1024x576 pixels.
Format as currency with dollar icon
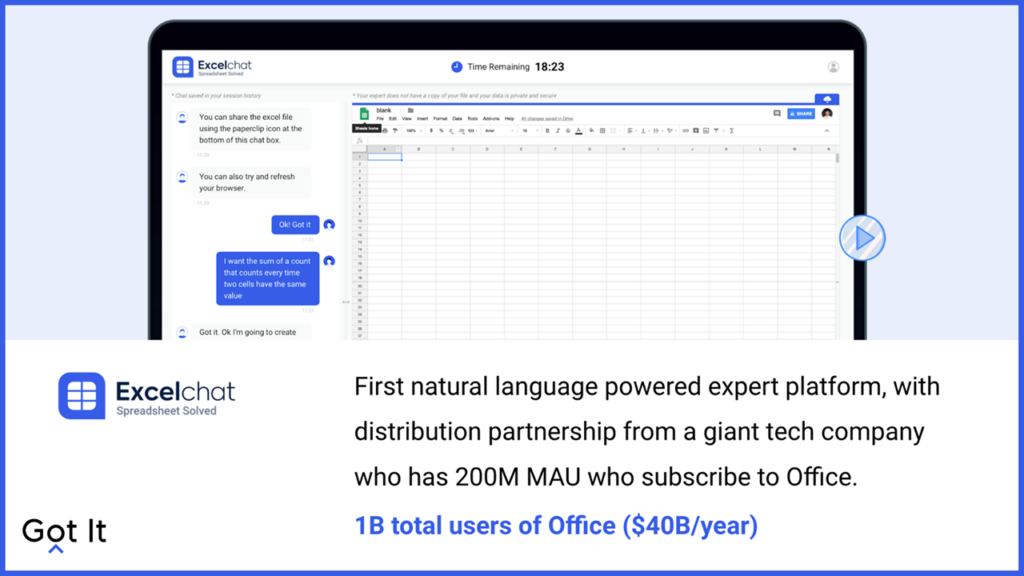tap(431, 131)
